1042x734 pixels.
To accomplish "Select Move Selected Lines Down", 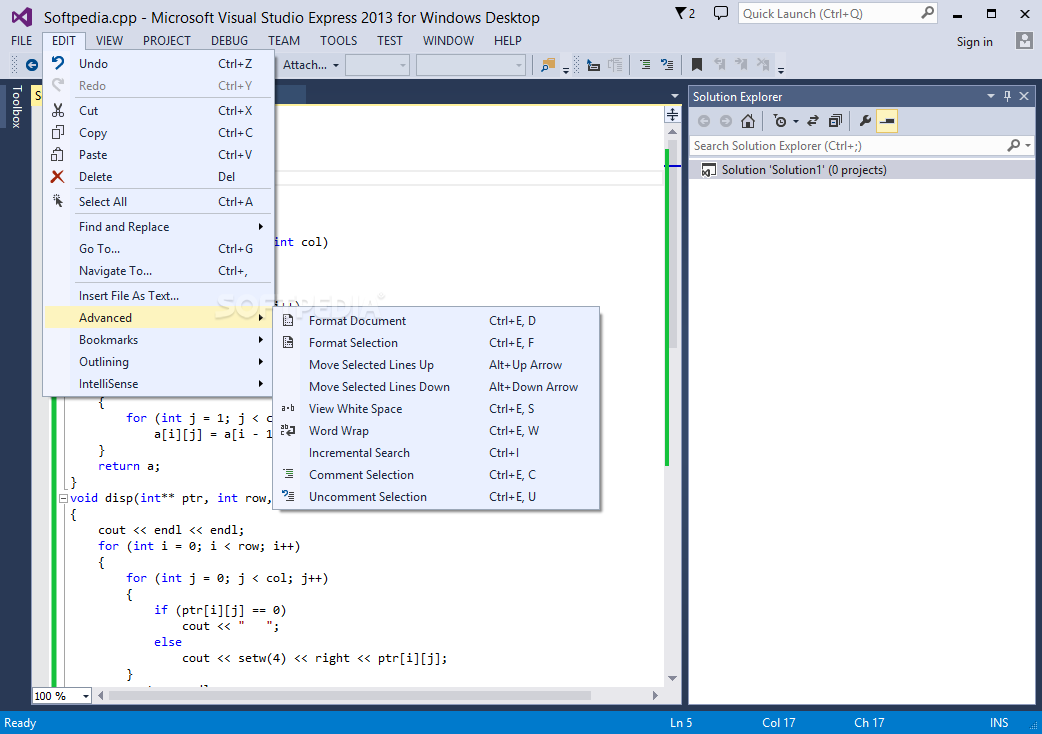I will pyautogui.click(x=437, y=387).
